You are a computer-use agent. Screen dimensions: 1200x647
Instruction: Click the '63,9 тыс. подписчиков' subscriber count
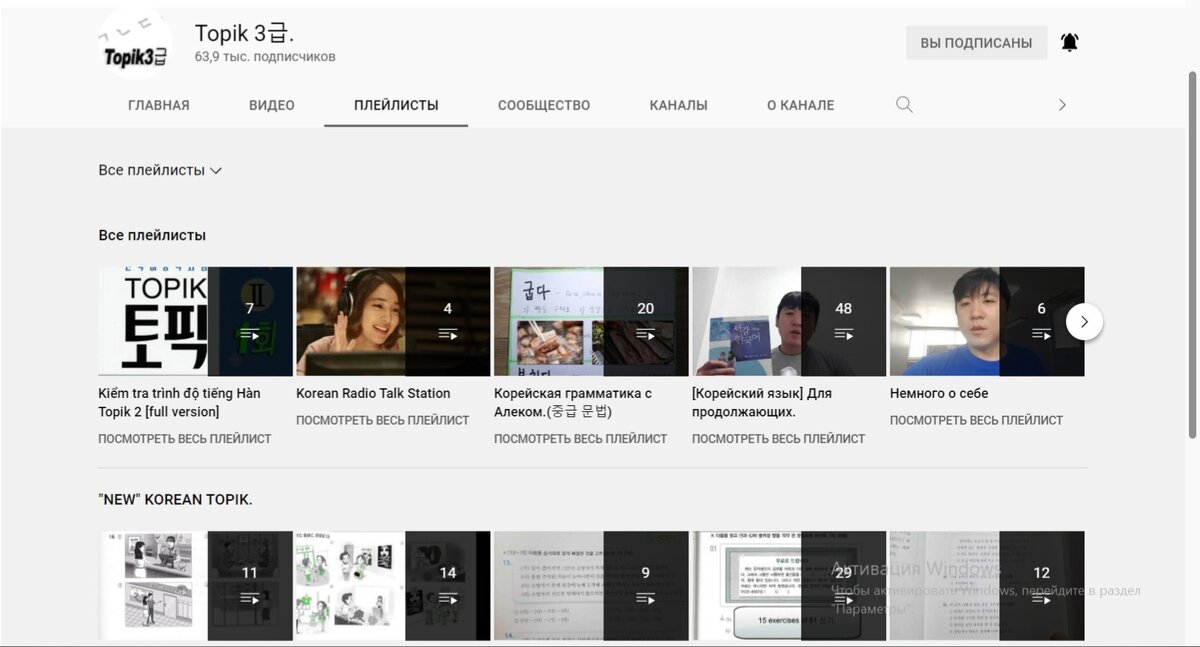pos(265,57)
